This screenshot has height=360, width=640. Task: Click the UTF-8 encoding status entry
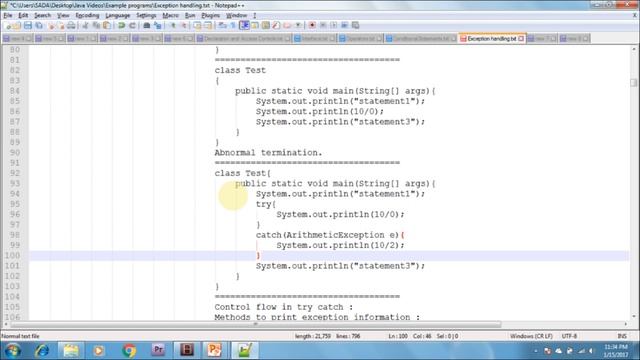coord(569,336)
